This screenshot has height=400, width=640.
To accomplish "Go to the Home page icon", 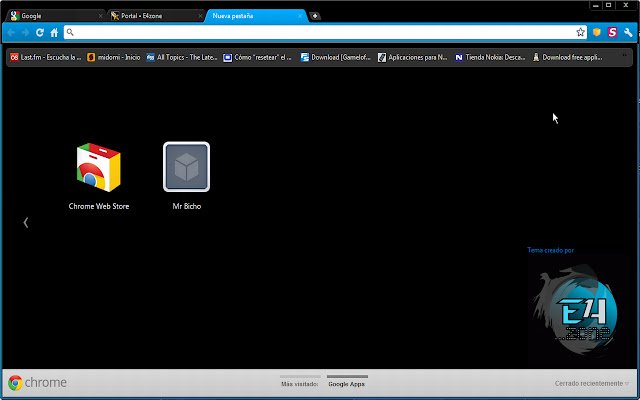I will pyautogui.click(x=54, y=33).
